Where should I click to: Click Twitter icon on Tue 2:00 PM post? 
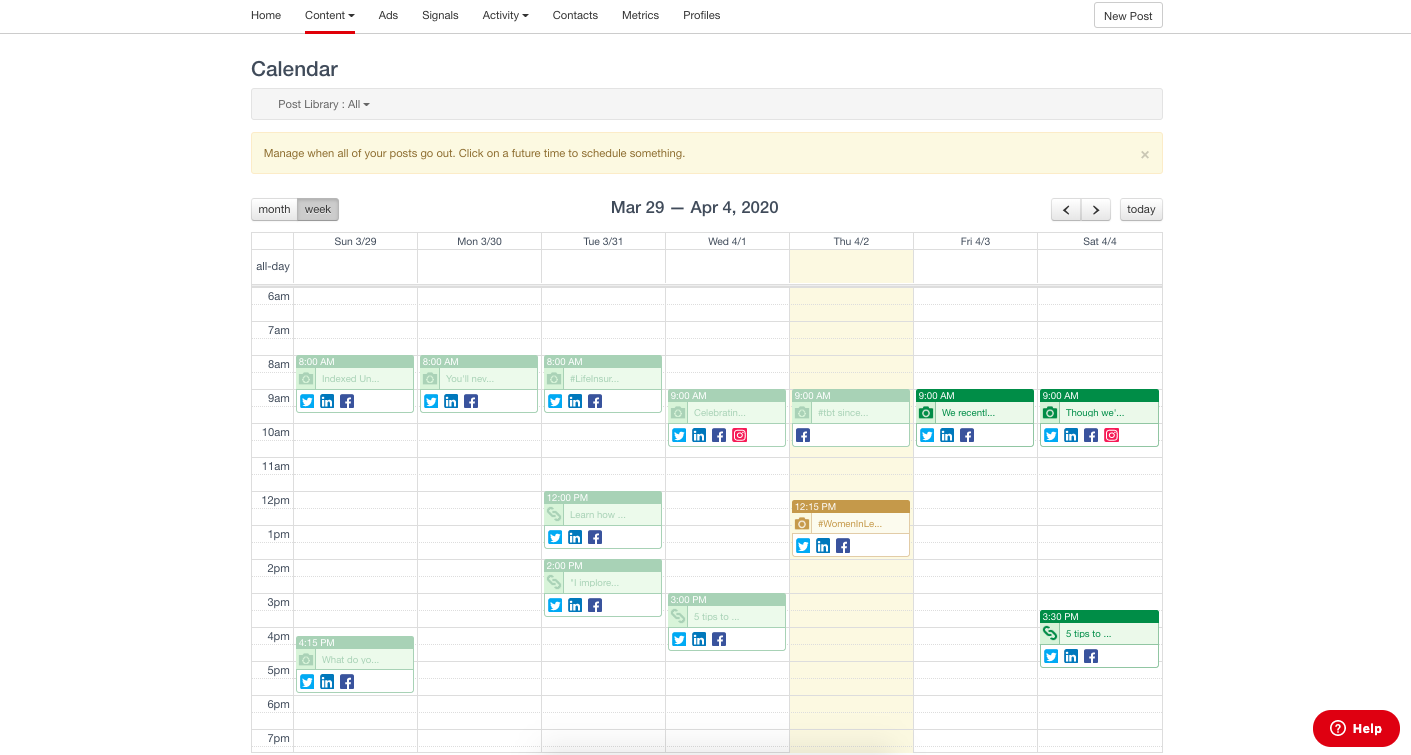point(555,606)
